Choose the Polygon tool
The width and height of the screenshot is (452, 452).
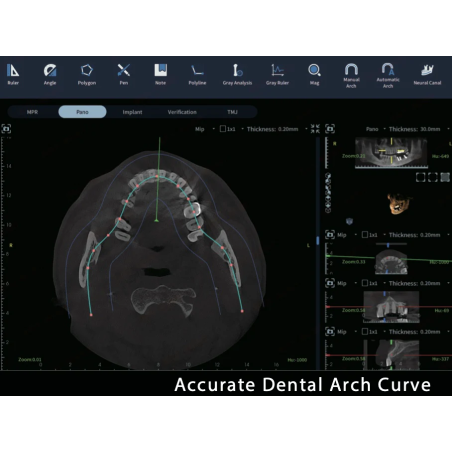tap(87, 74)
